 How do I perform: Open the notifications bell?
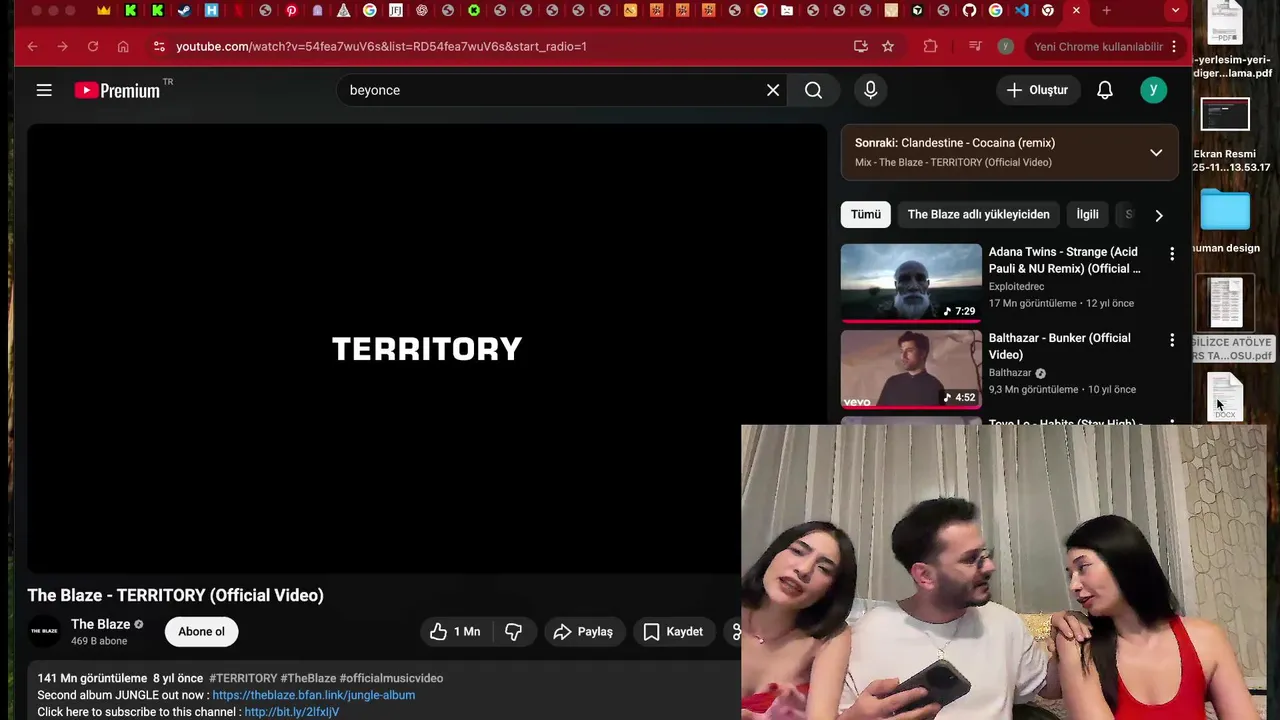[x=1105, y=90]
